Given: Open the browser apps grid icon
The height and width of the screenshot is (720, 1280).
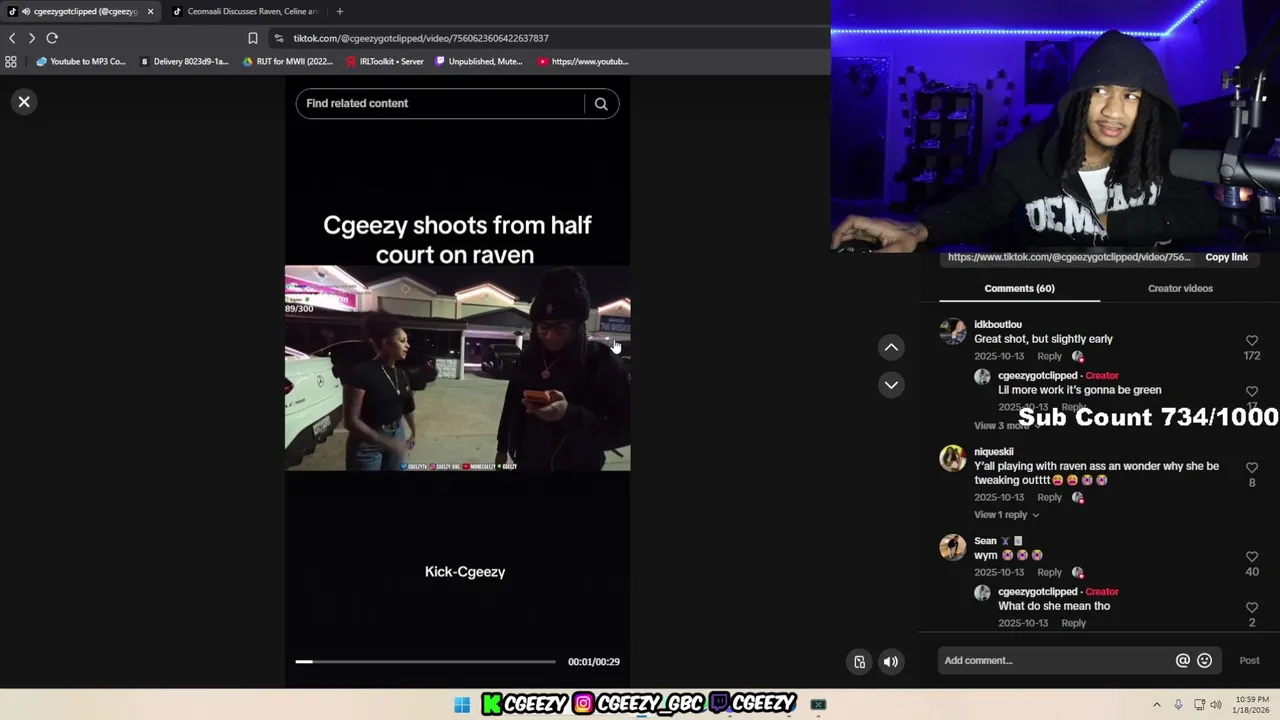Looking at the screenshot, I should [x=11, y=61].
